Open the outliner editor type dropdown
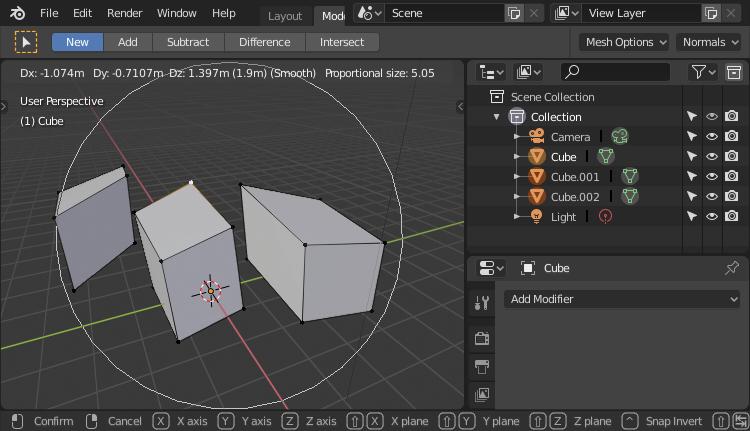Image resolution: width=750 pixels, height=431 pixels. (x=492, y=72)
